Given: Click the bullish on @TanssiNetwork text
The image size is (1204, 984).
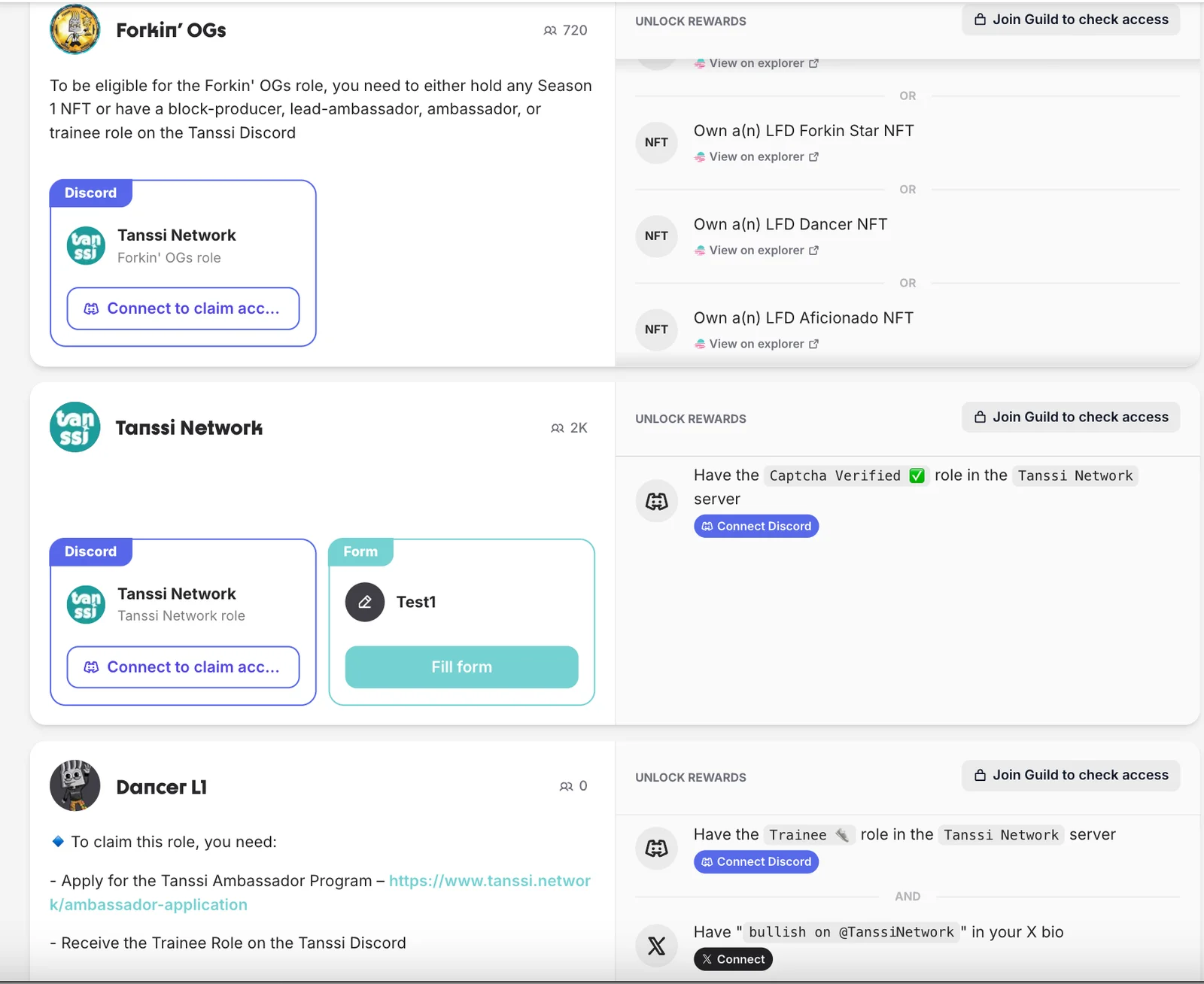Looking at the screenshot, I should [x=851, y=932].
